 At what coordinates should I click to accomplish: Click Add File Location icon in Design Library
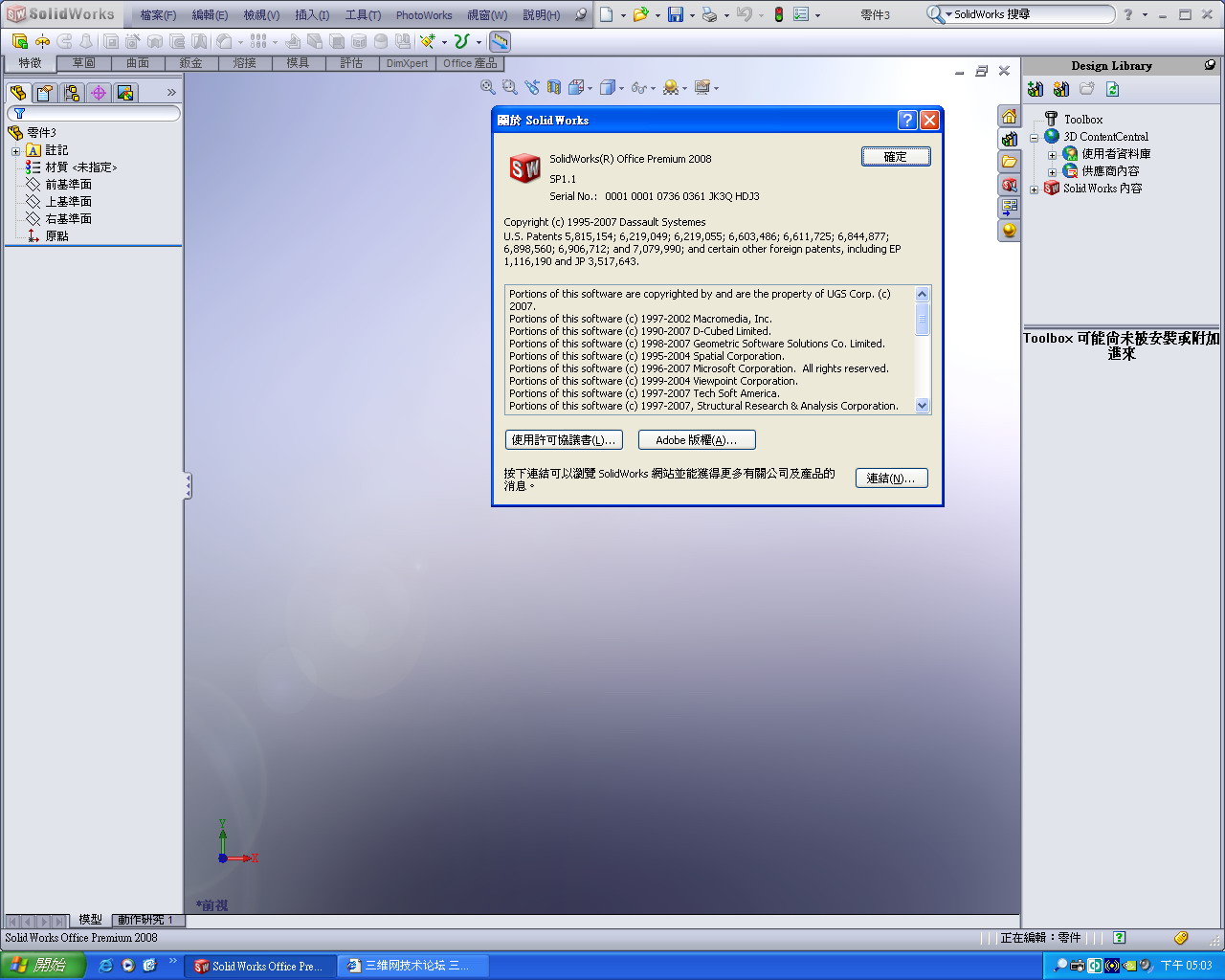pos(1061,89)
